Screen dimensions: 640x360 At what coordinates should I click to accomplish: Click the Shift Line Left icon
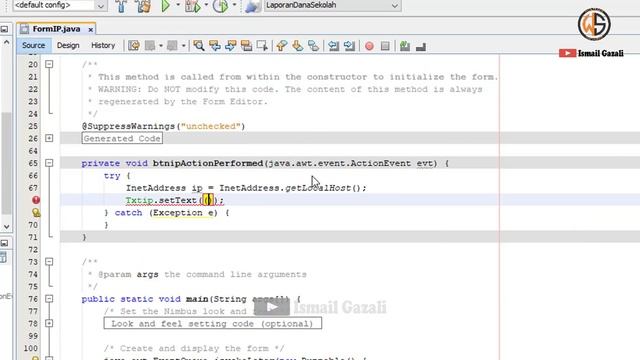pos(333,46)
